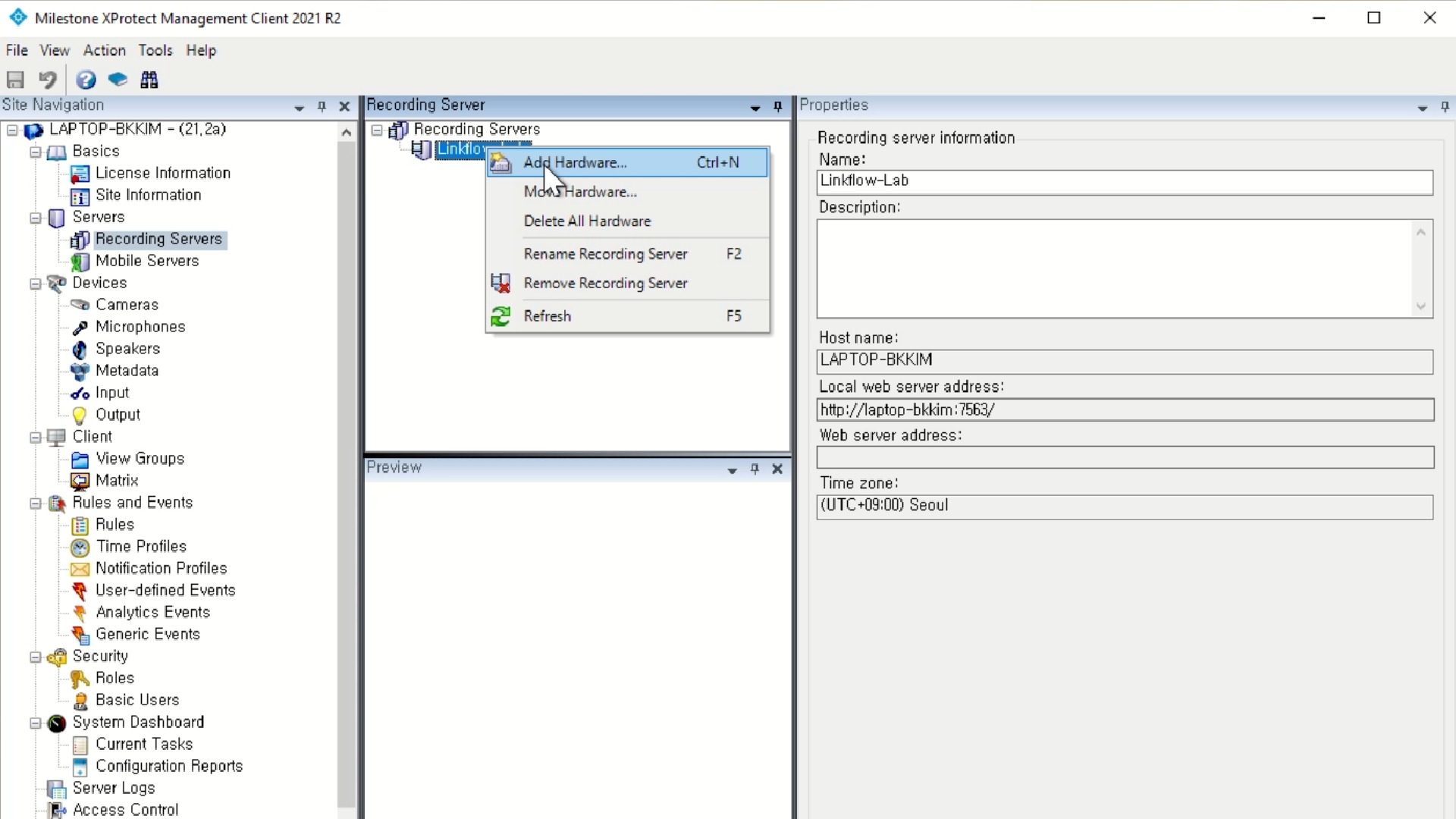Viewport: 1456px width, 819px height.
Task: Pin the Preview pane
Action: (x=755, y=469)
